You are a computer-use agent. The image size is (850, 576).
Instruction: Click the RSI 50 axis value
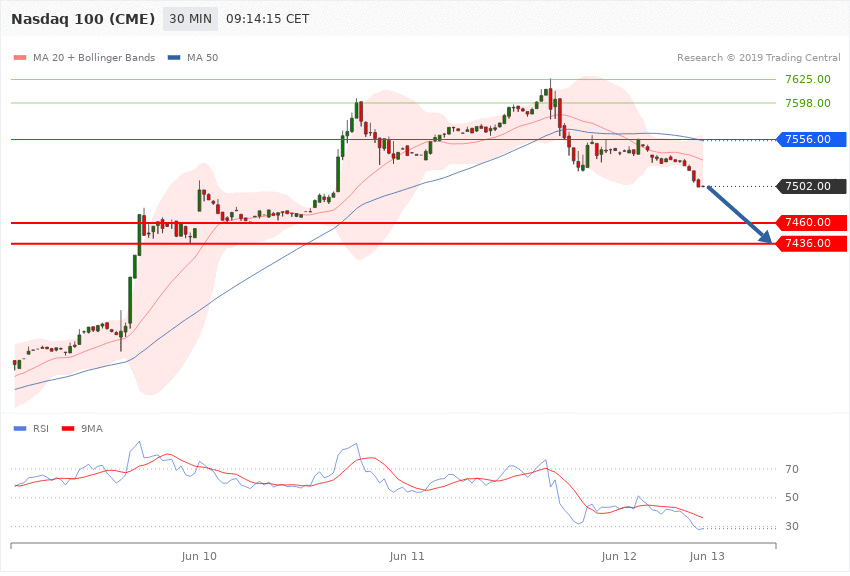pyautogui.click(x=791, y=497)
